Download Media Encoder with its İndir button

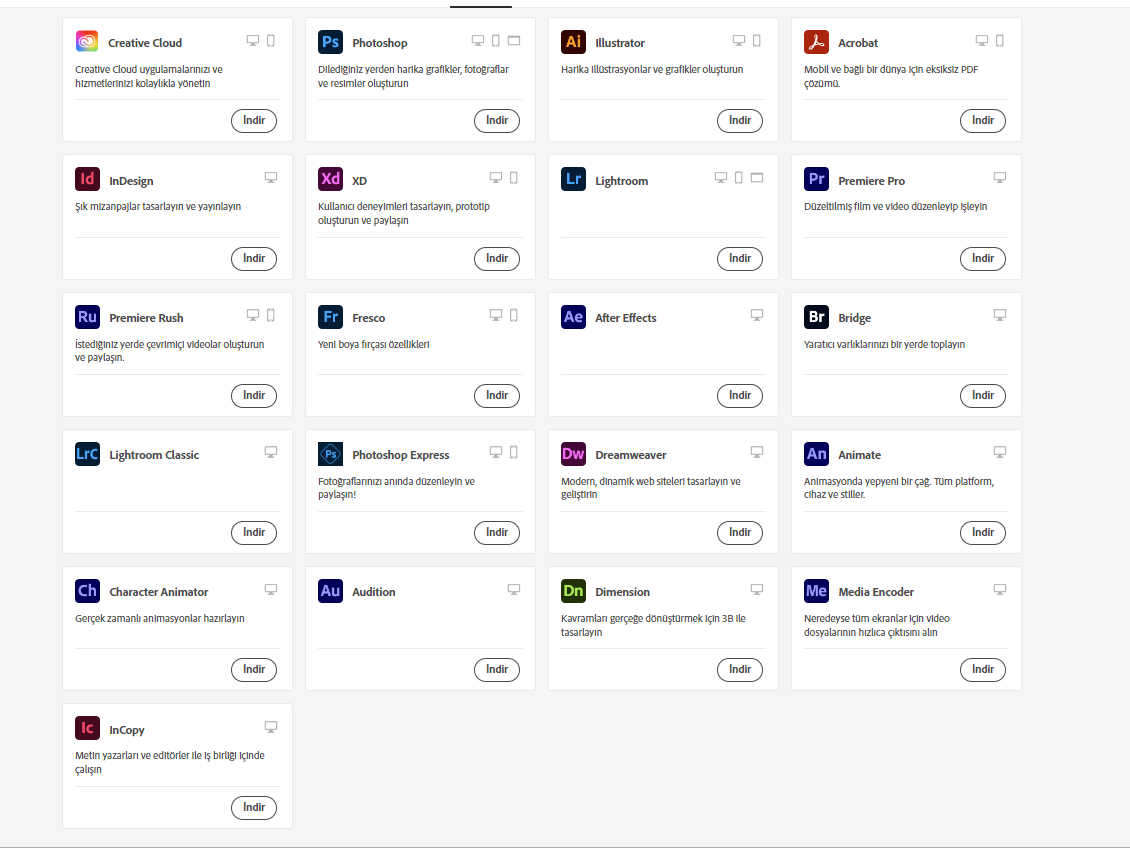click(x=982, y=669)
